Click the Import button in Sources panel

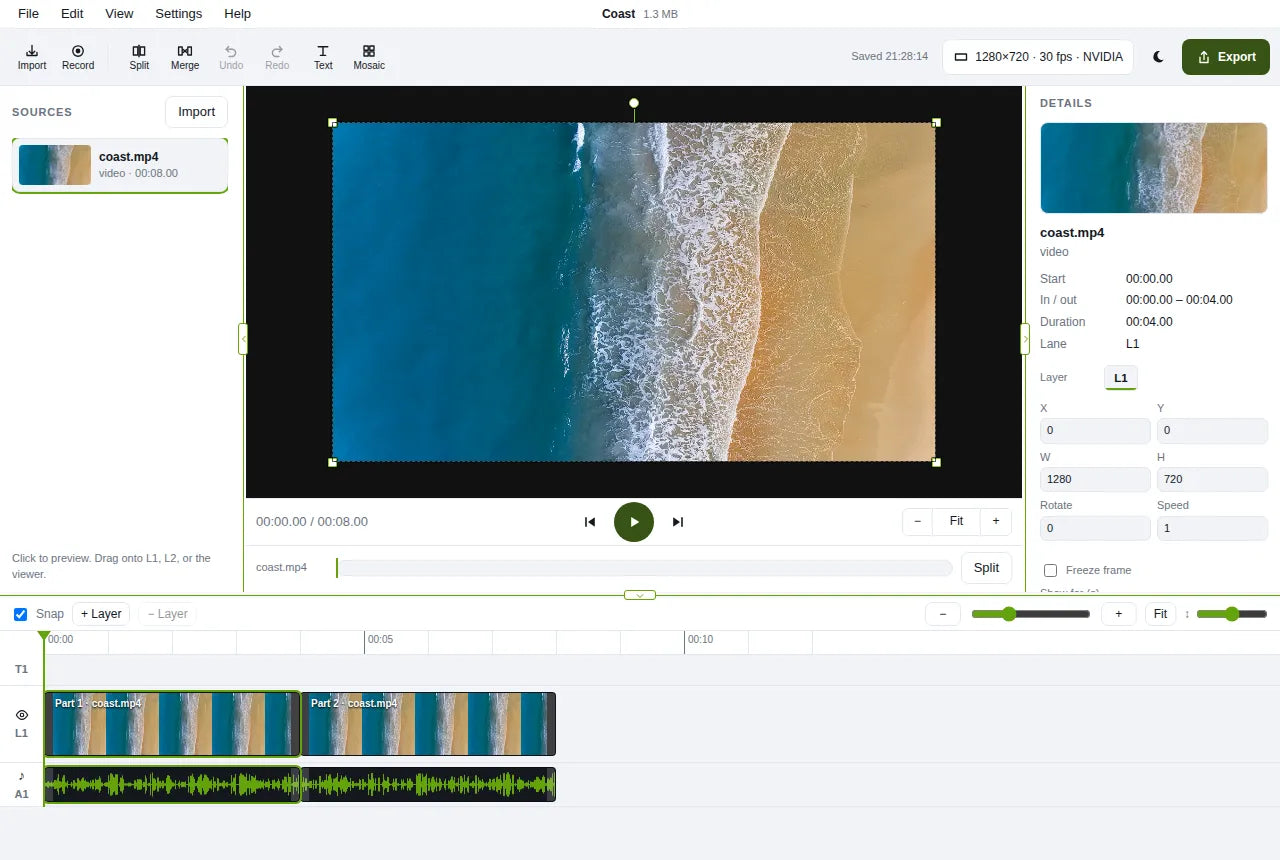(196, 112)
